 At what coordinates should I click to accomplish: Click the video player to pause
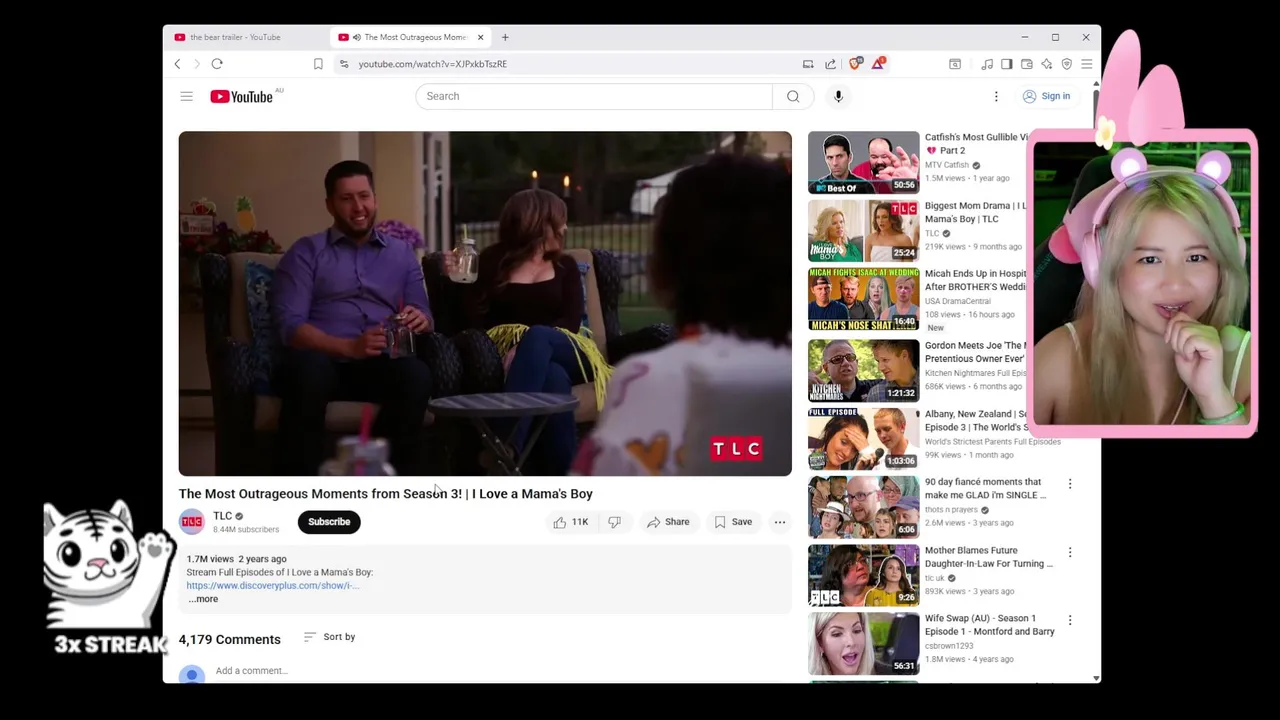click(x=485, y=303)
